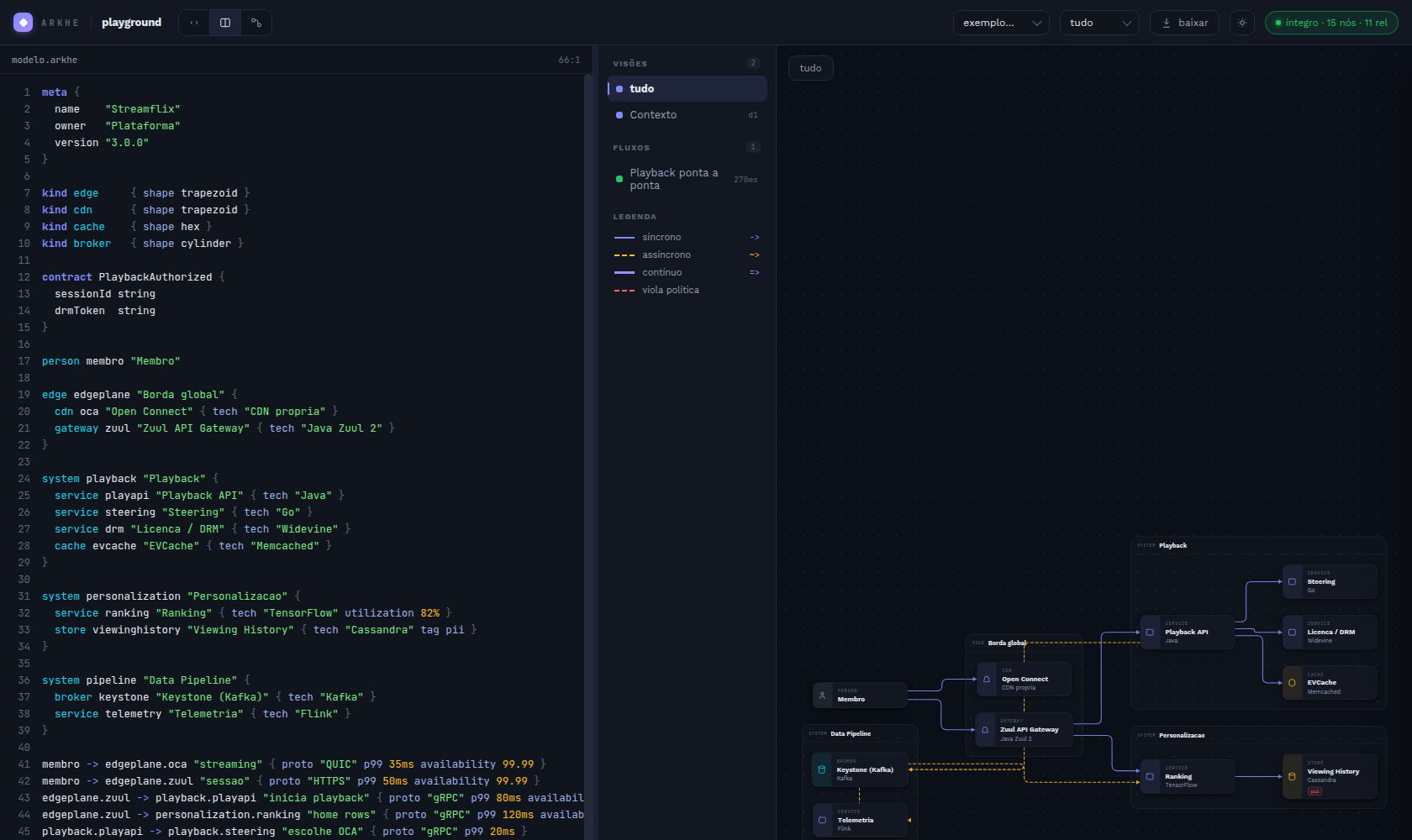Click line number 24 in the gutter
1412x840 pixels.
coord(24,479)
